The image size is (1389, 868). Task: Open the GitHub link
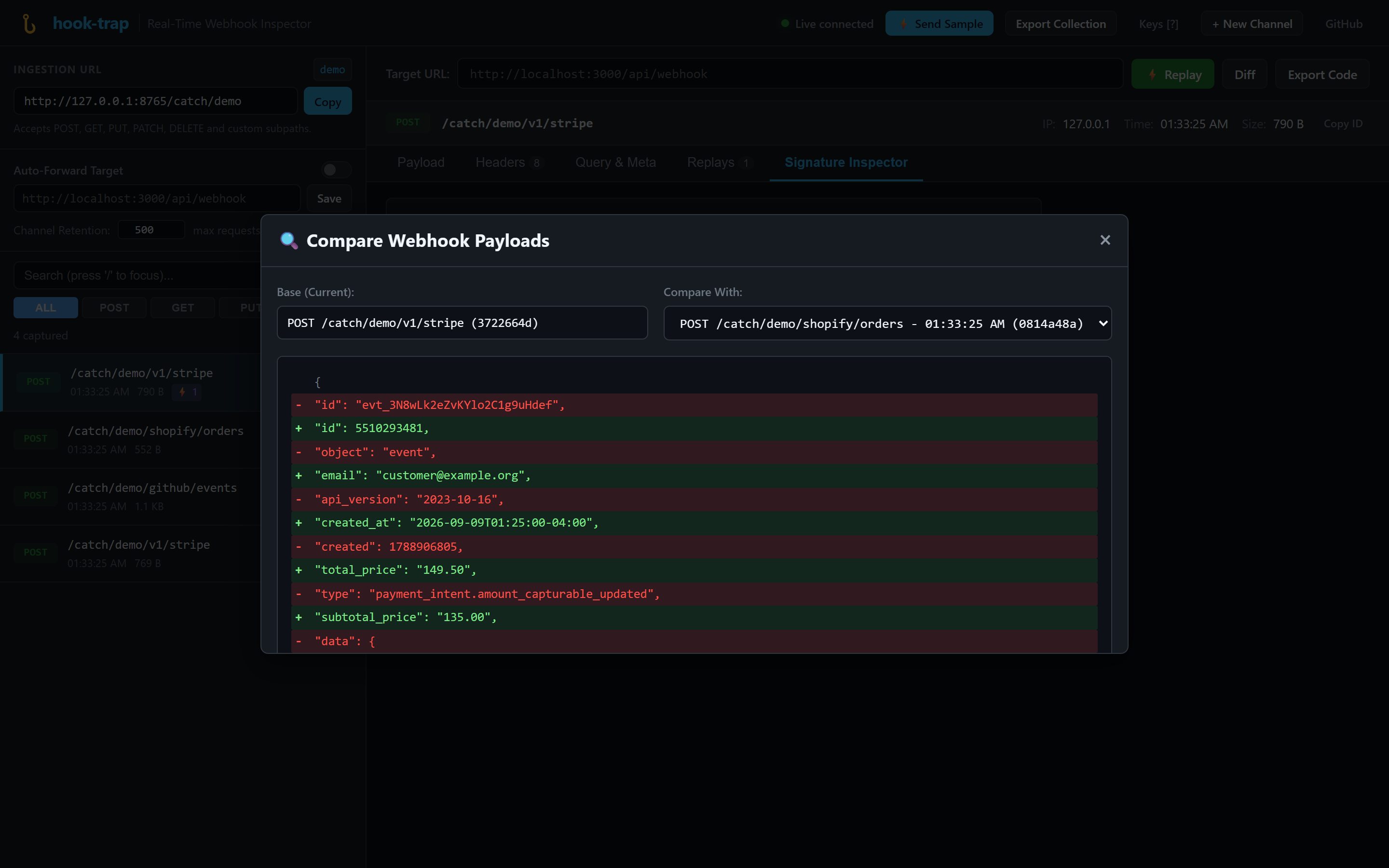coord(1344,24)
